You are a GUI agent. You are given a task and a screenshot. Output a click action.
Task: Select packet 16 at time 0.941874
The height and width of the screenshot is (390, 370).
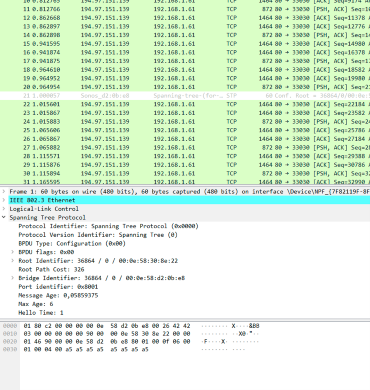click(185, 52)
